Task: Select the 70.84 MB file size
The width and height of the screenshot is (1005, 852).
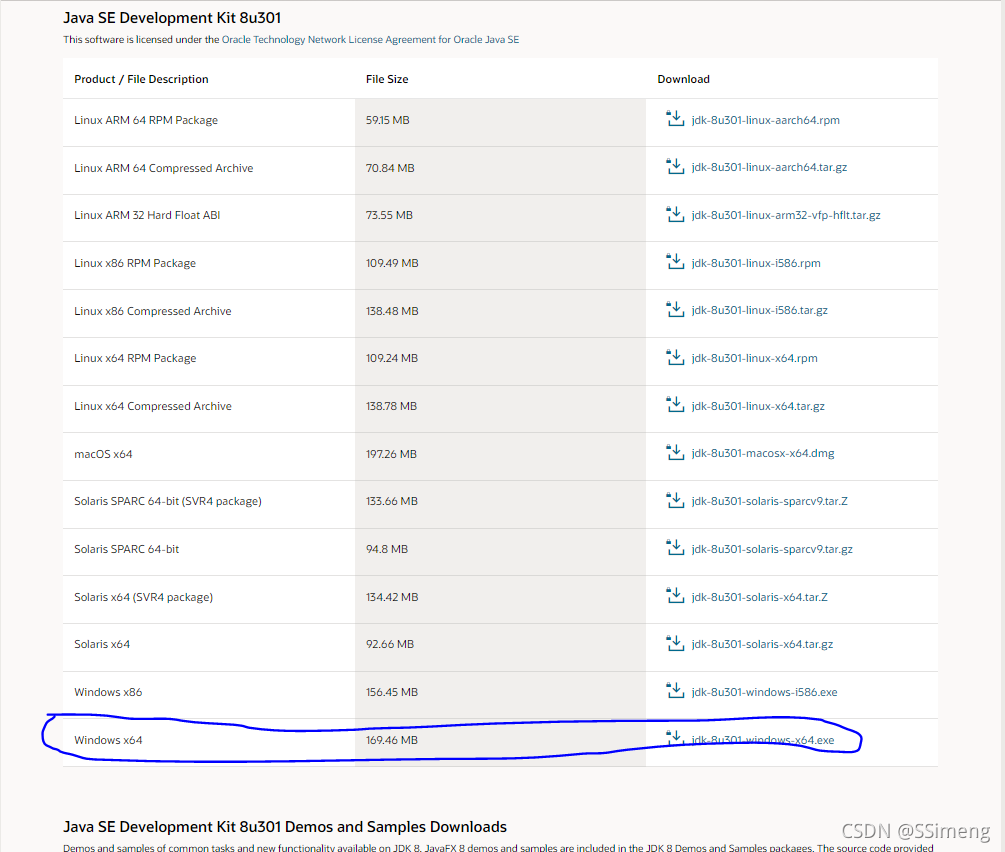Action: coord(390,169)
